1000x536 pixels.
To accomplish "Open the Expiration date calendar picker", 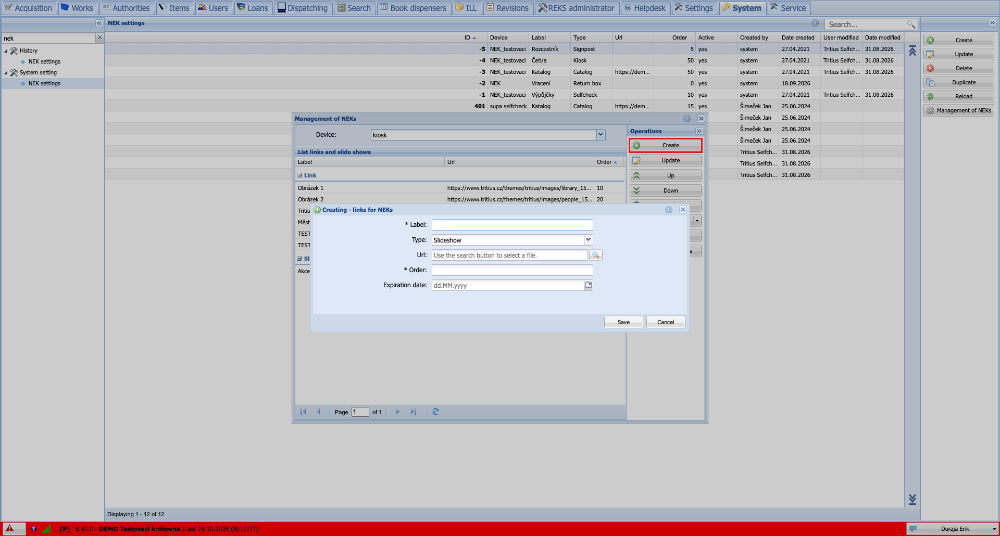I will pos(588,285).
